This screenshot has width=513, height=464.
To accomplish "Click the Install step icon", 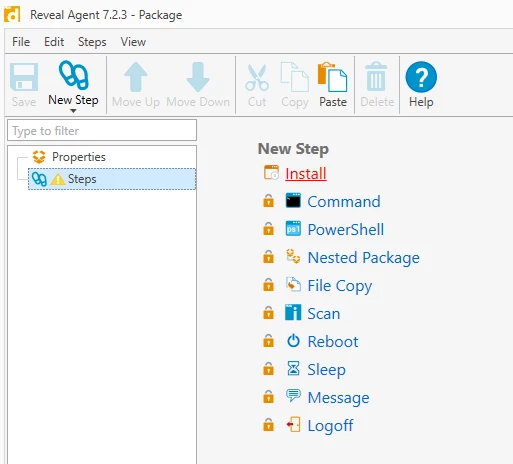I will (x=271, y=172).
